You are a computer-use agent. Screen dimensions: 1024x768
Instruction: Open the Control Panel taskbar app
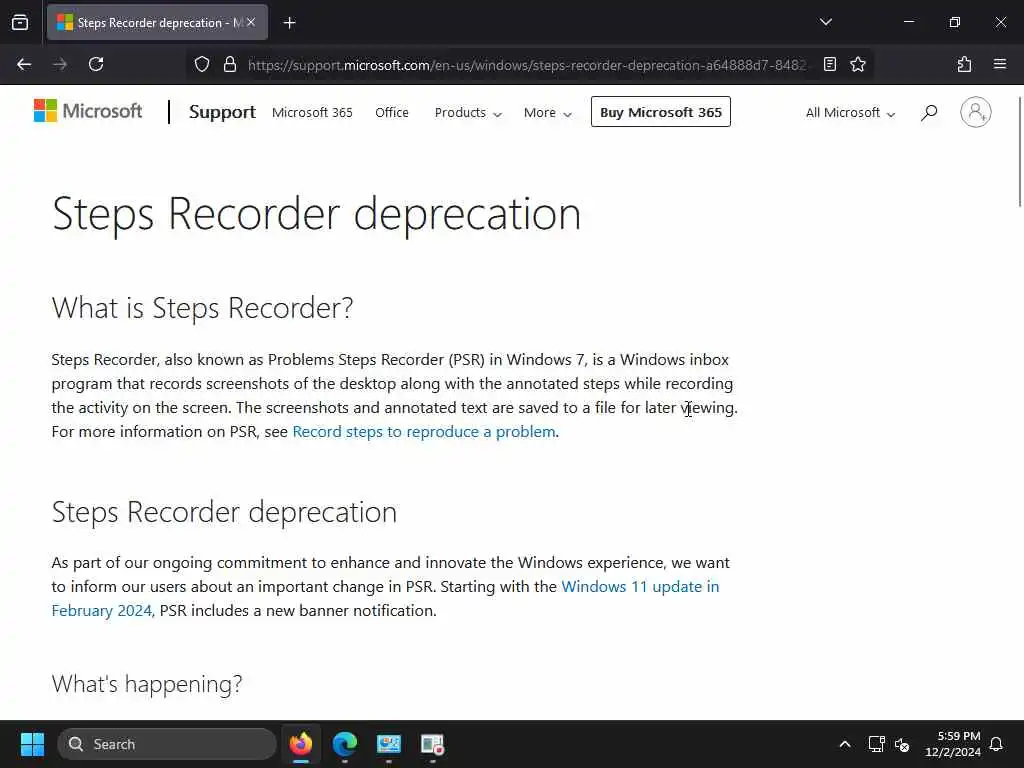point(389,744)
